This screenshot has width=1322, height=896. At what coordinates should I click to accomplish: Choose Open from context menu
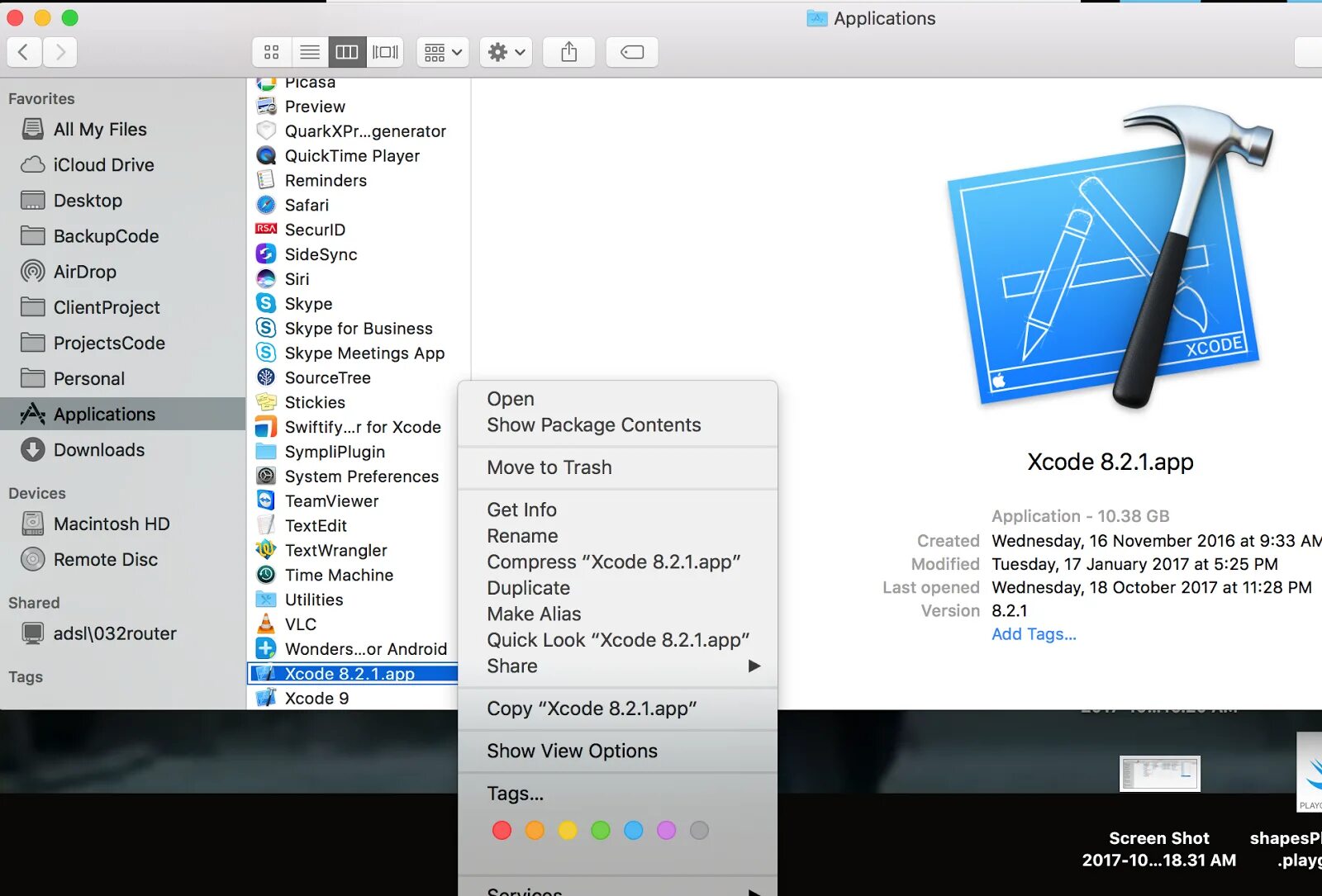(x=617, y=399)
